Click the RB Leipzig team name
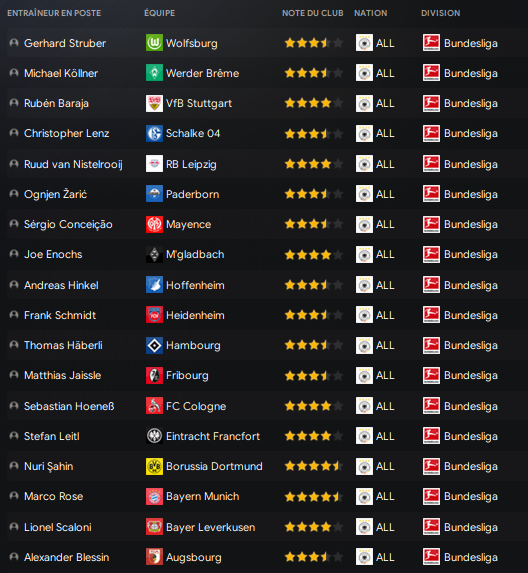Screen dimensions: 528x573 point(191,164)
